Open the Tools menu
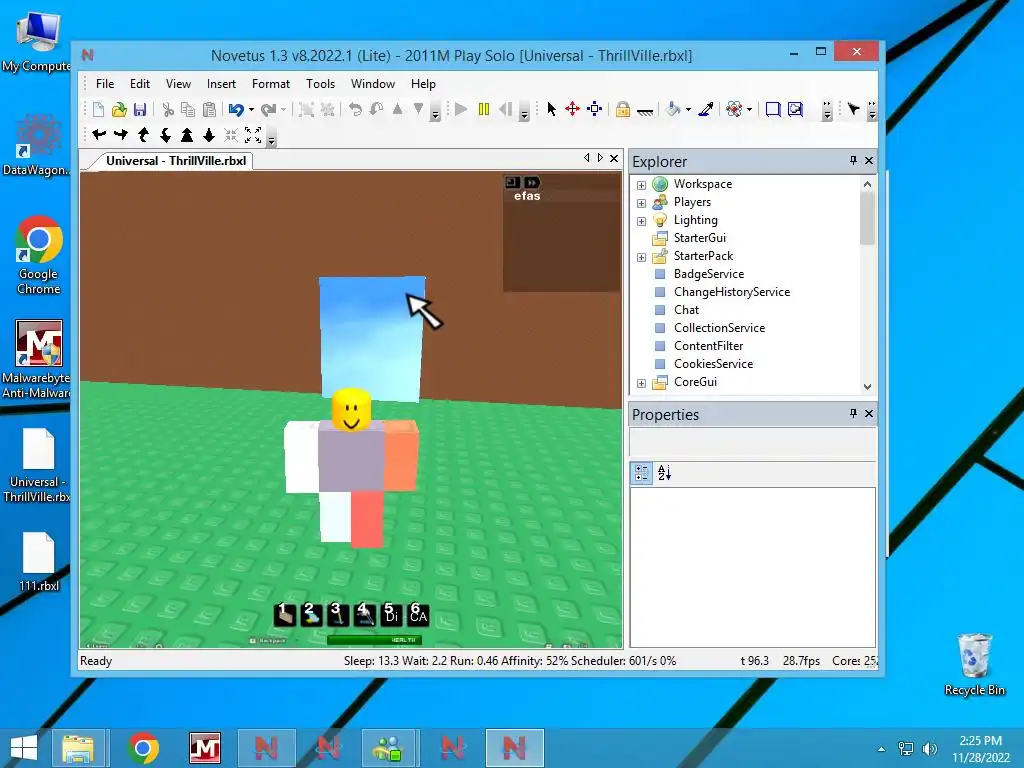Viewport: 1024px width, 768px height. coord(320,84)
